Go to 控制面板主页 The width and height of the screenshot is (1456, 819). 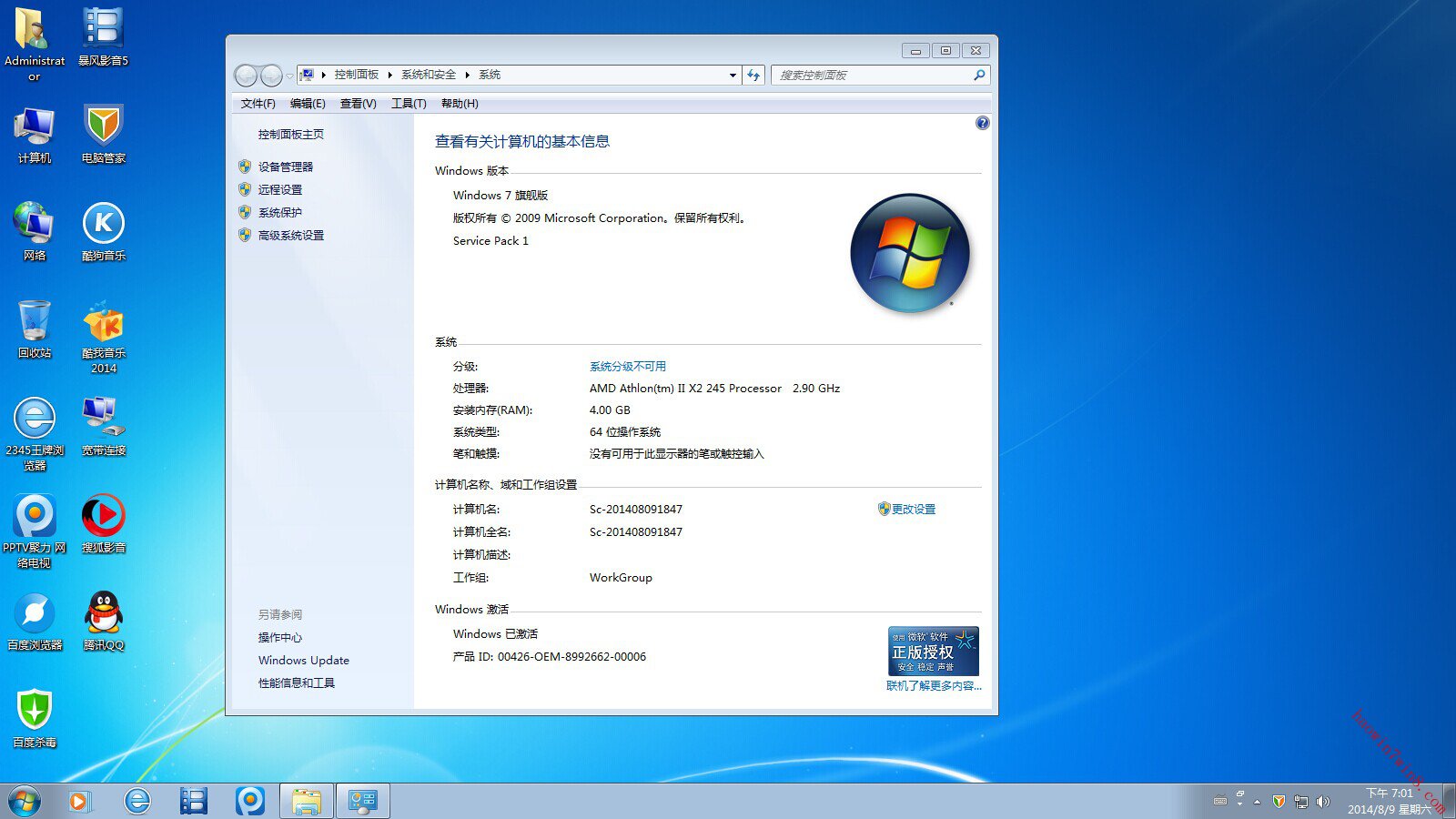290,134
